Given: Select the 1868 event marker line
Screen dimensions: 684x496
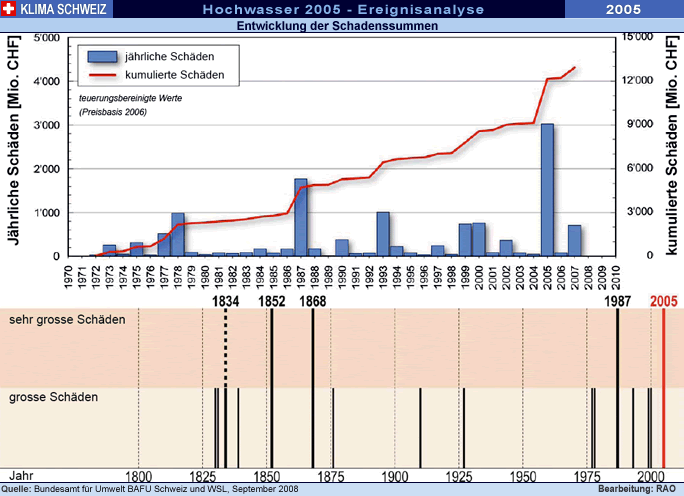Looking at the screenshot, I should point(313,380).
